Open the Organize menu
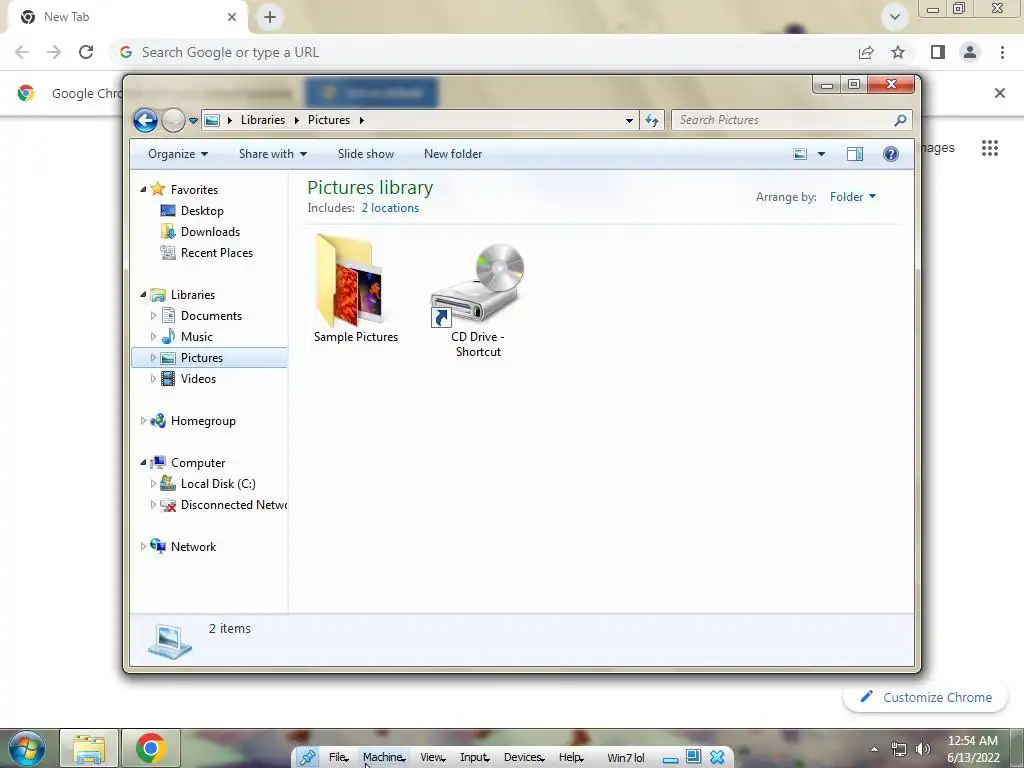1024x768 pixels. pyautogui.click(x=178, y=154)
